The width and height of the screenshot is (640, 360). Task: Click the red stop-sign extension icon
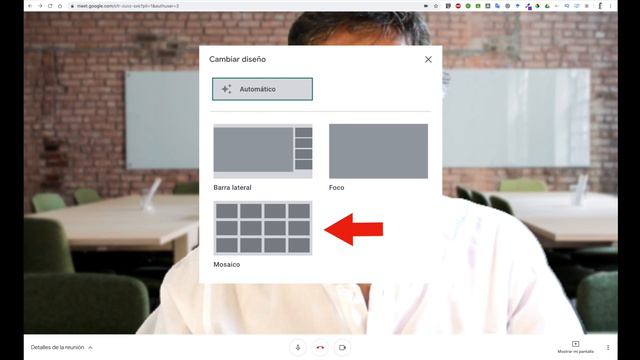click(x=458, y=6)
